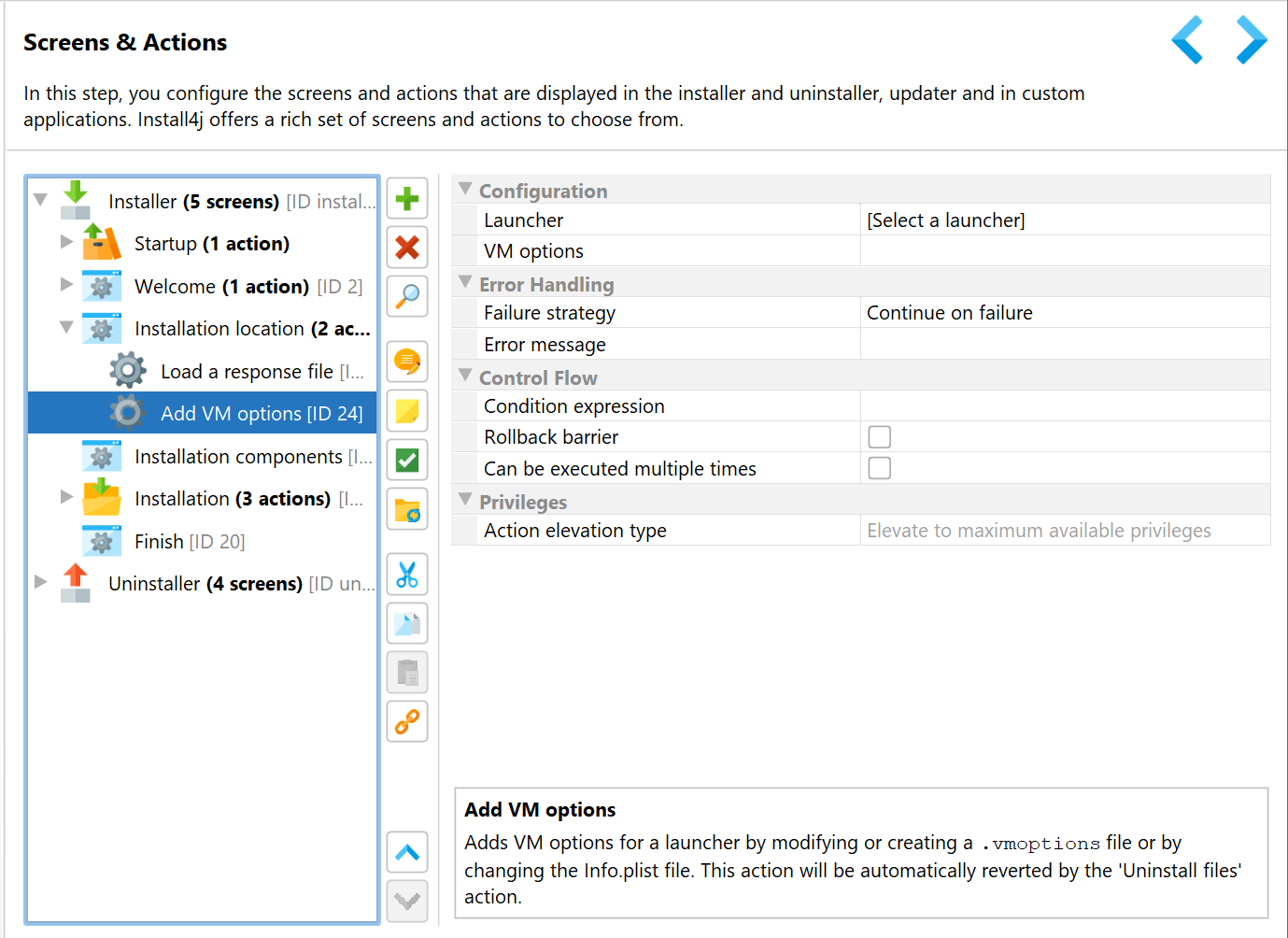The height and width of the screenshot is (938, 1288).
Task: Expand the Startup tree node
Action: pyautogui.click(x=66, y=242)
